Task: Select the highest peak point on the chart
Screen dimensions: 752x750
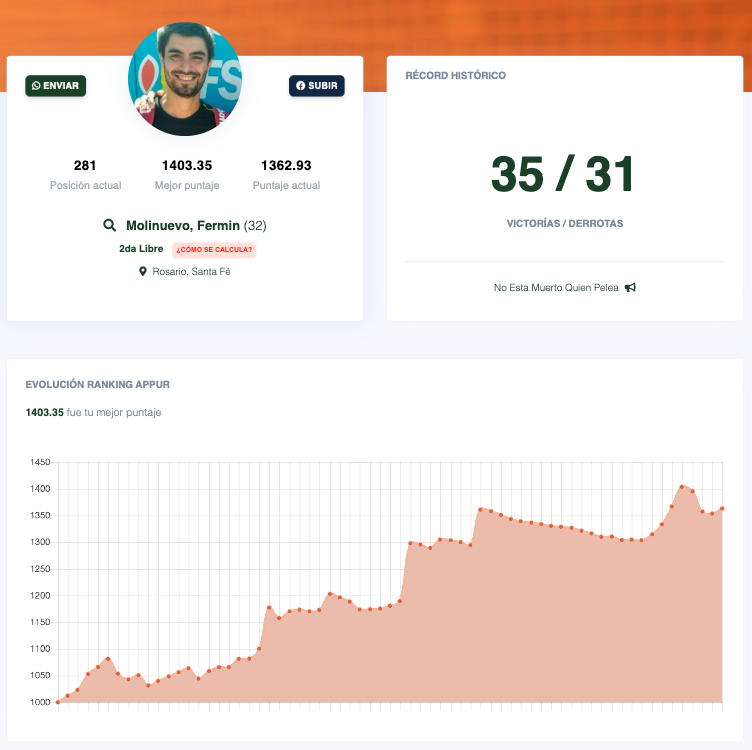Action: pos(682,487)
